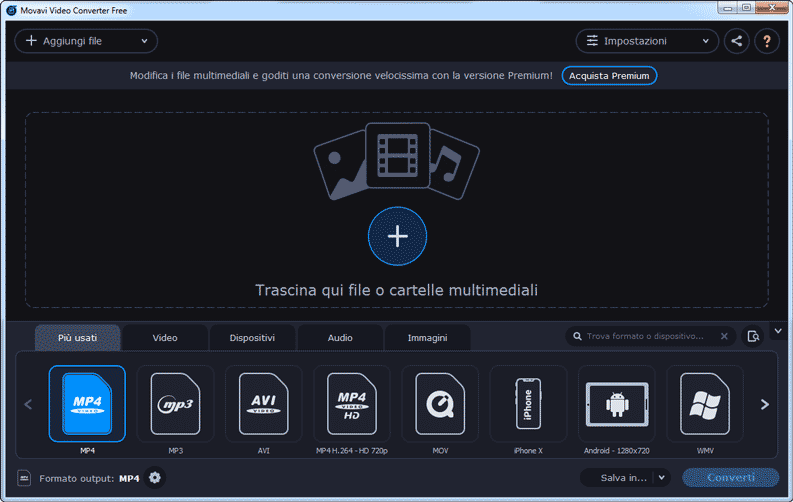793x502 pixels.
Task: Click the Acquista Premium button
Action: click(609, 76)
